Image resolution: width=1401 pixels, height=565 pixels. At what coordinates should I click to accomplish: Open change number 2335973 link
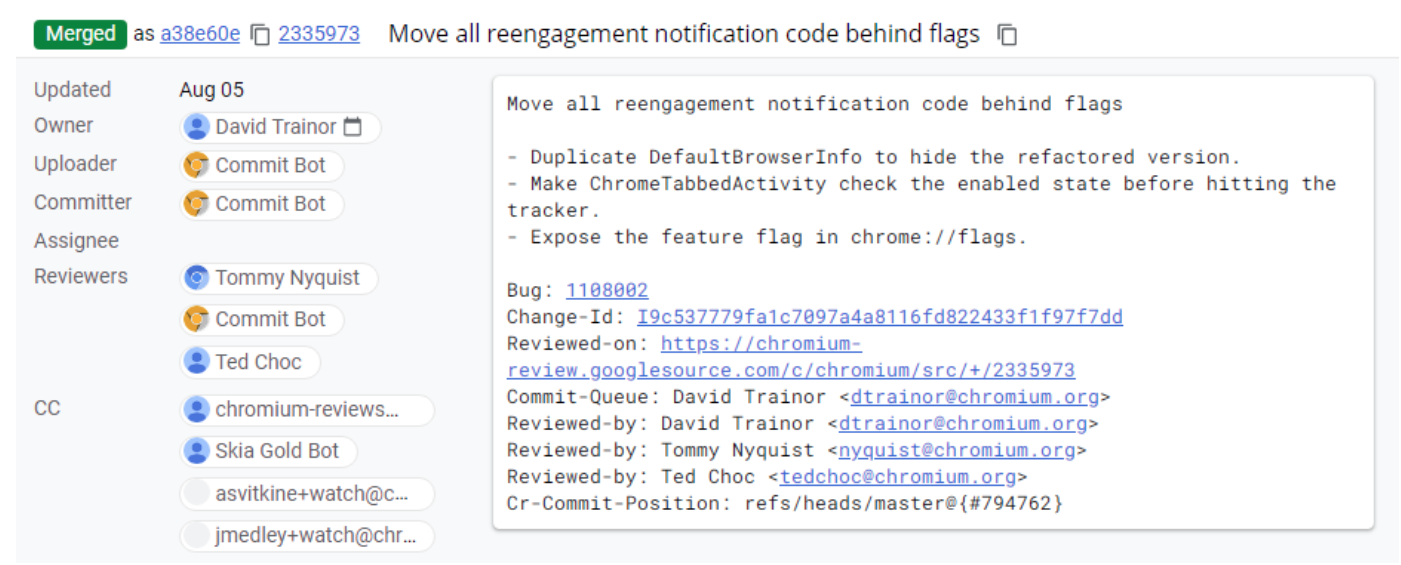coord(319,34)
